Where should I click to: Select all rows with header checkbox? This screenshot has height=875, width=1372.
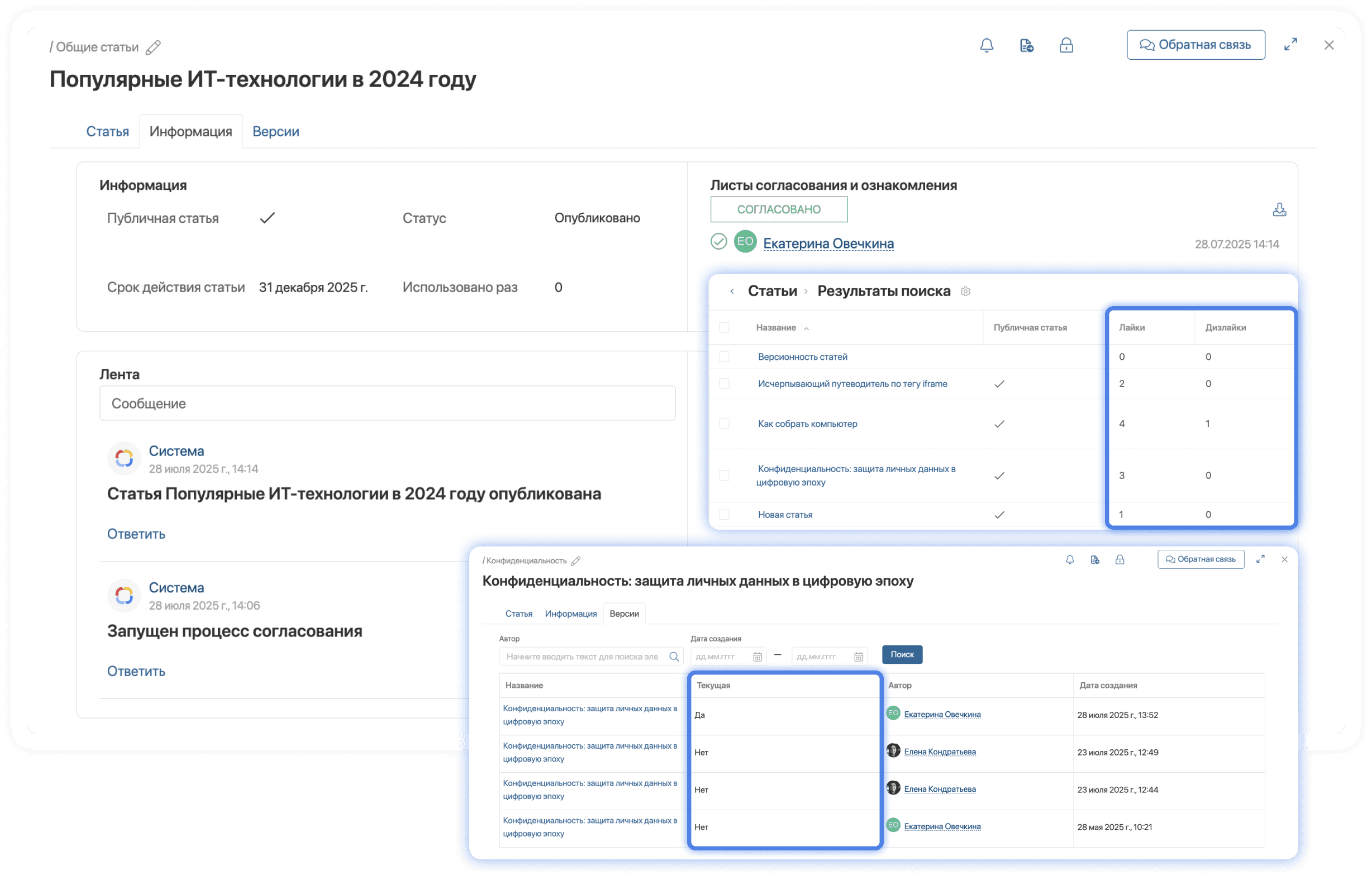[x=724, y=328]
